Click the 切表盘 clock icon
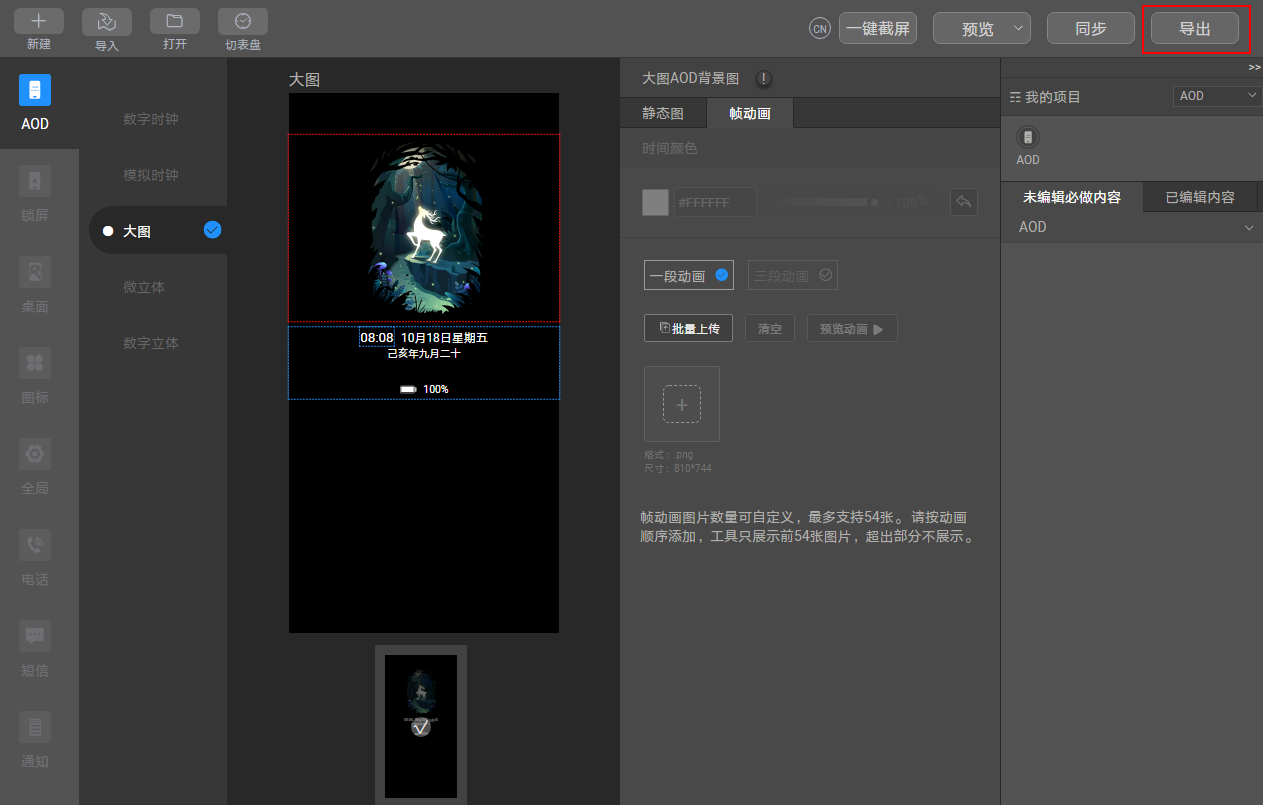This screenshot has height=805, width=1263. pos(243,21)
